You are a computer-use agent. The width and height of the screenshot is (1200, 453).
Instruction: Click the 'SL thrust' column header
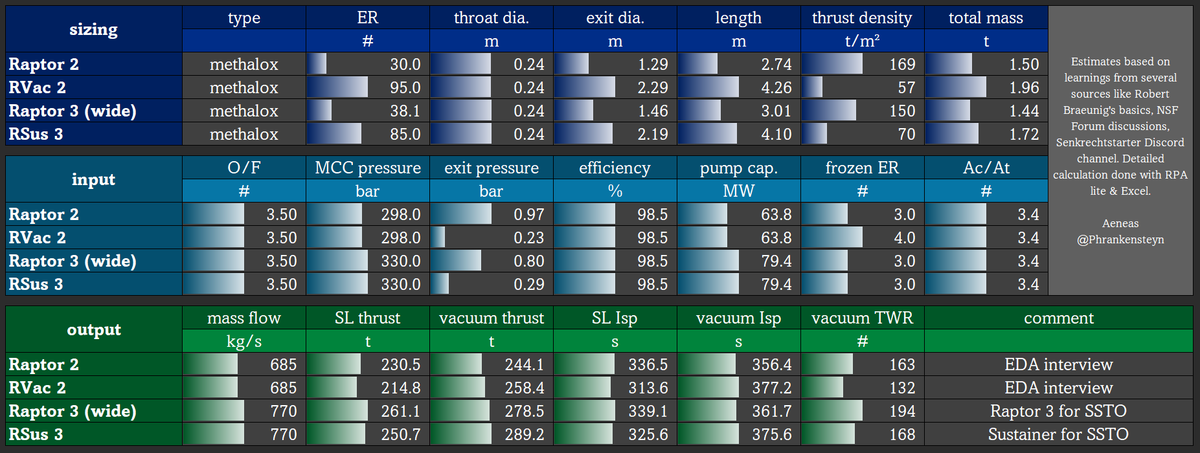click(x=367, y=317)
